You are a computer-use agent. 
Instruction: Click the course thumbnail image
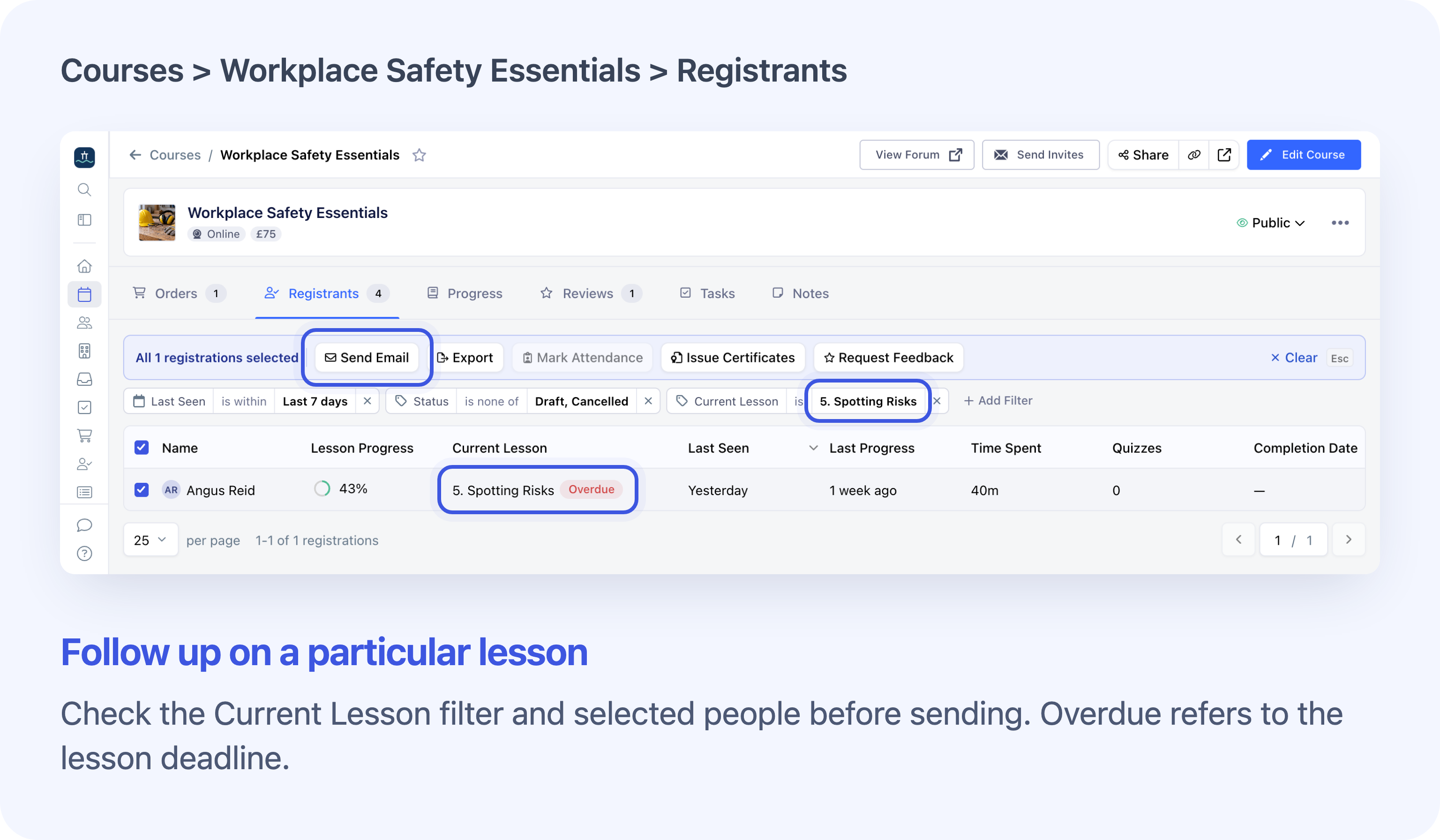[x=157, y=222]
